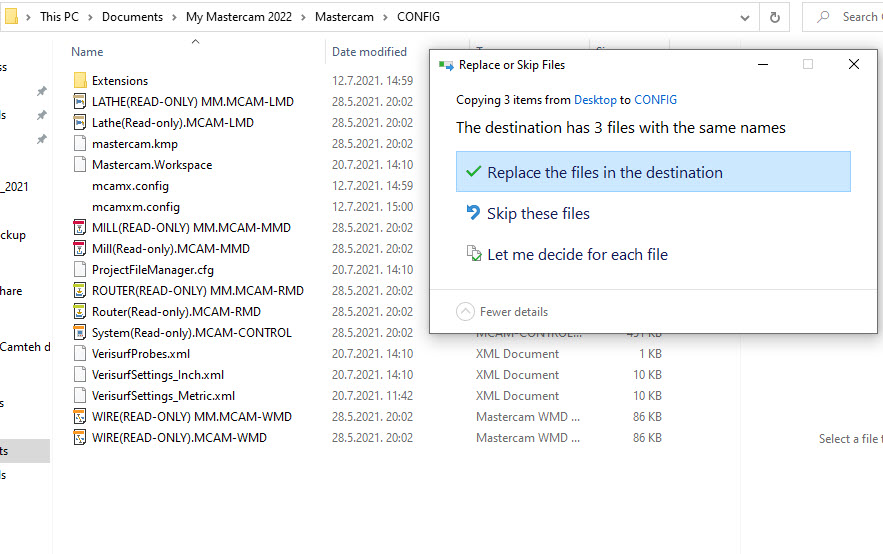The image size is (883, 554).
Task: Select Lathe(Read-only).MCAM-LMD file icon
Action: tap(80, 123)
